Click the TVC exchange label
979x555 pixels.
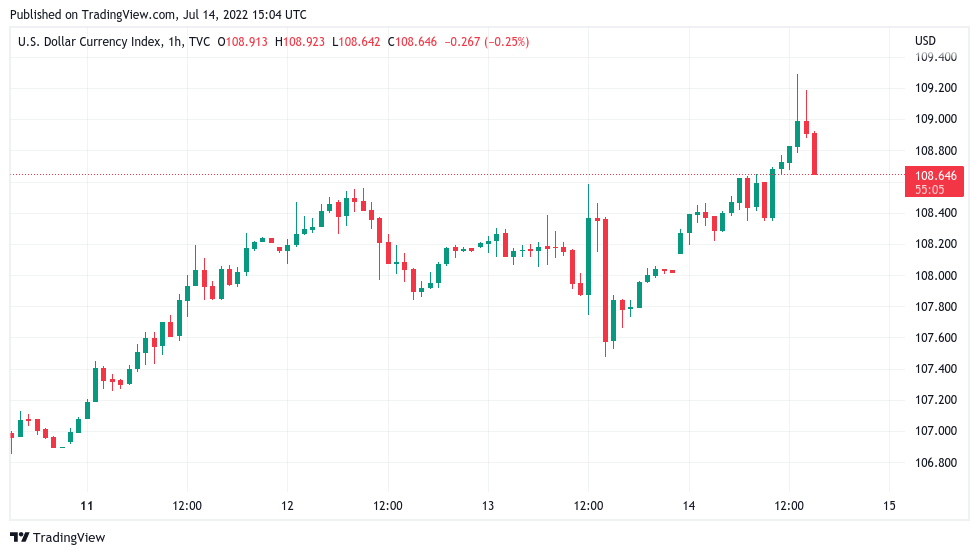200,41
